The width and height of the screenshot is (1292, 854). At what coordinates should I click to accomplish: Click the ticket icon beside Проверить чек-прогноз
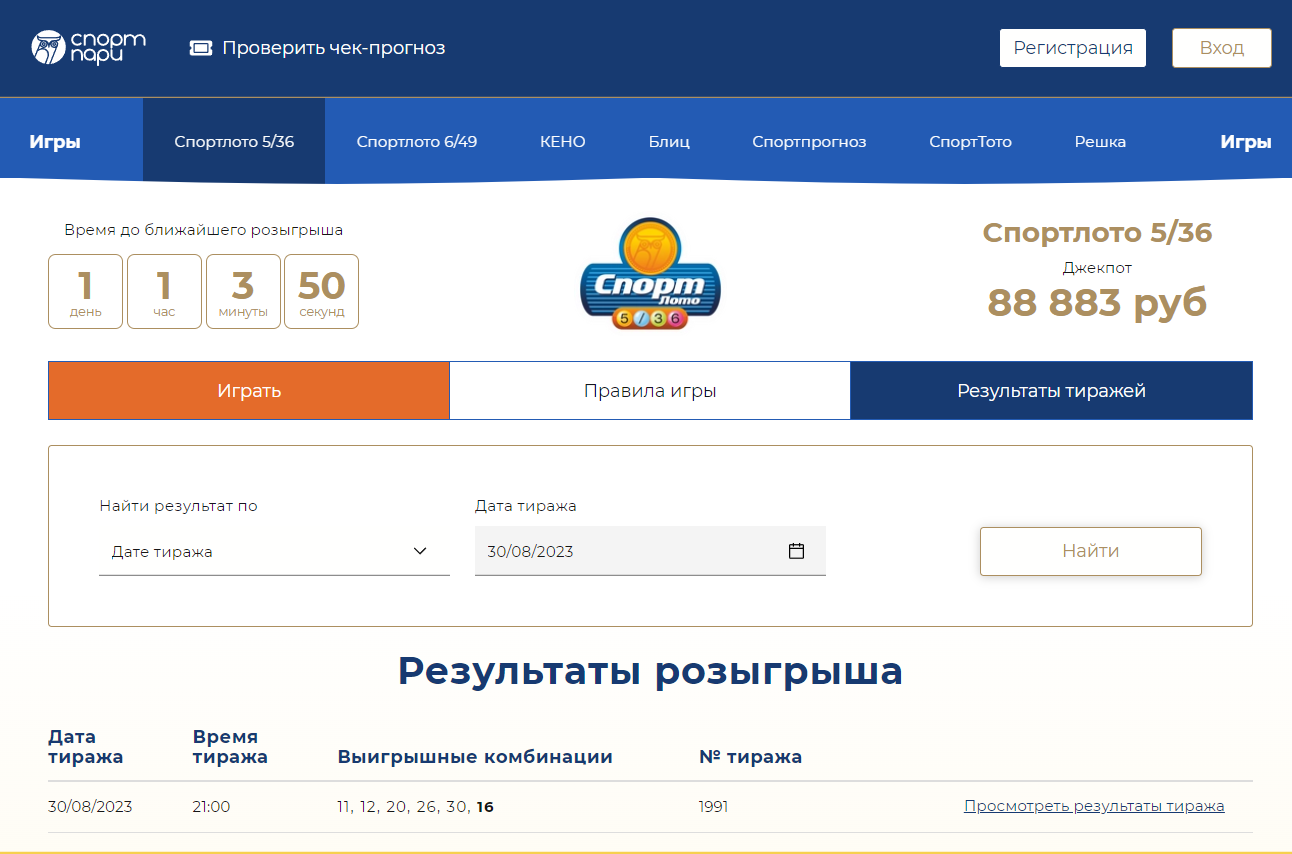click(201, 48)
